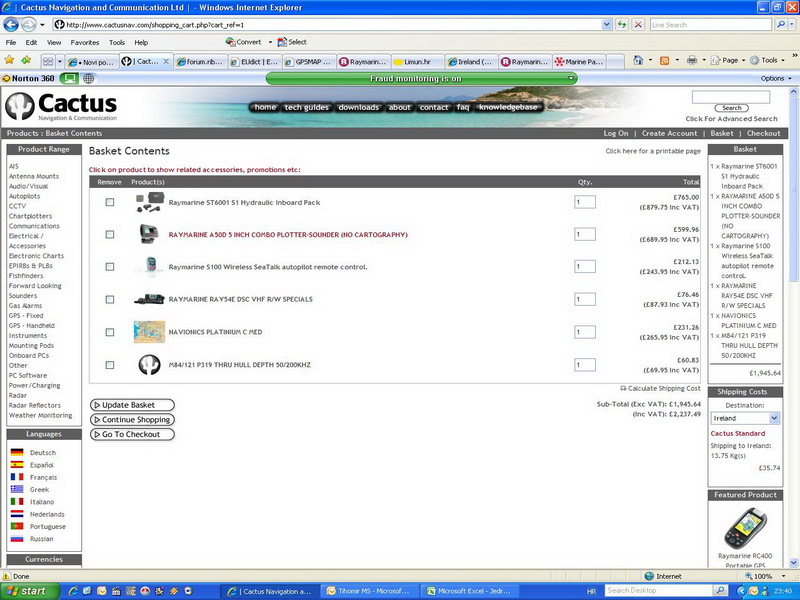Click the Navionics Platinium map thumbnail
This screenshot has height=600, width=800.
point(149,332)
